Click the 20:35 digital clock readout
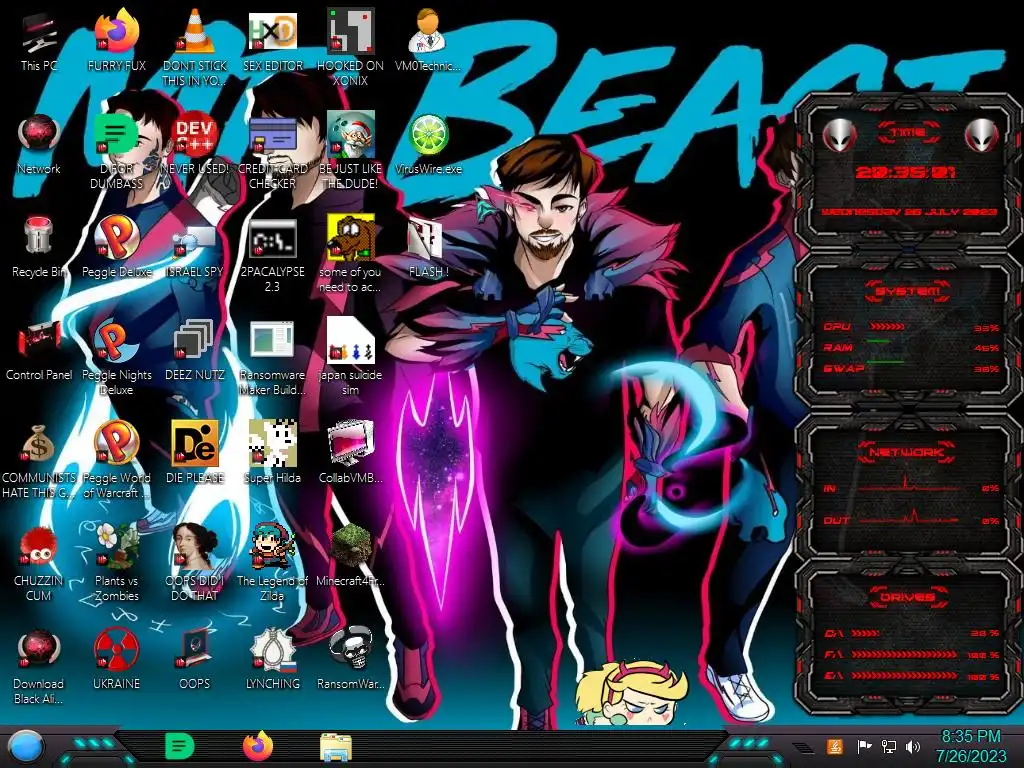1024x768 pixels. [906, 172]
